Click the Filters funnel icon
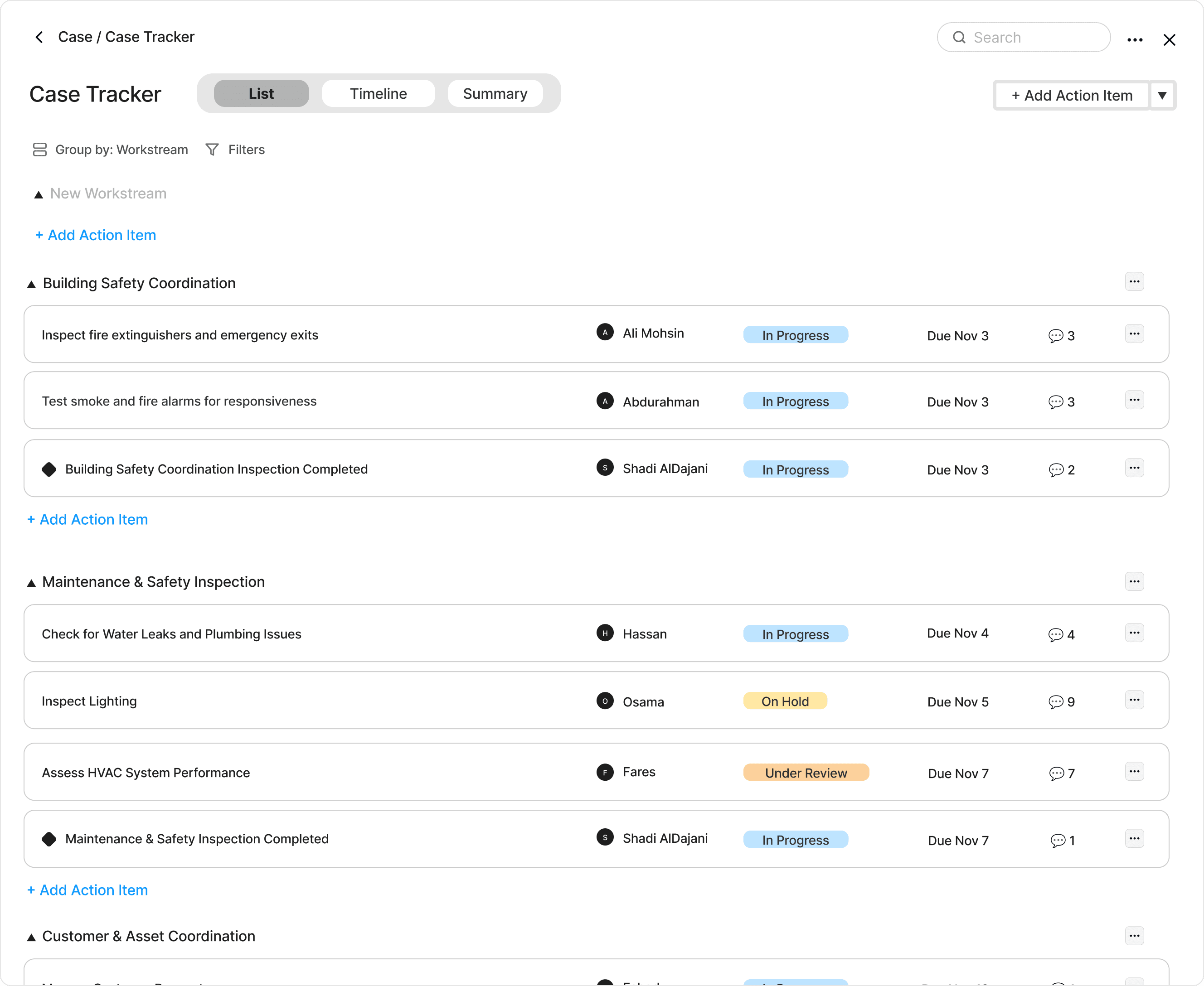This screenshot has width=1204, height=986. (212, 150)
